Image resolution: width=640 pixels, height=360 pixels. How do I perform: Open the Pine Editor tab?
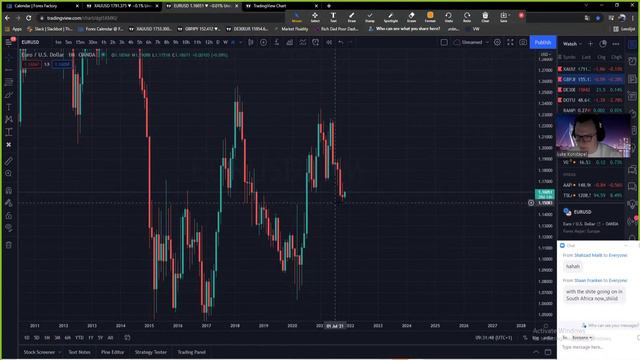112,352
